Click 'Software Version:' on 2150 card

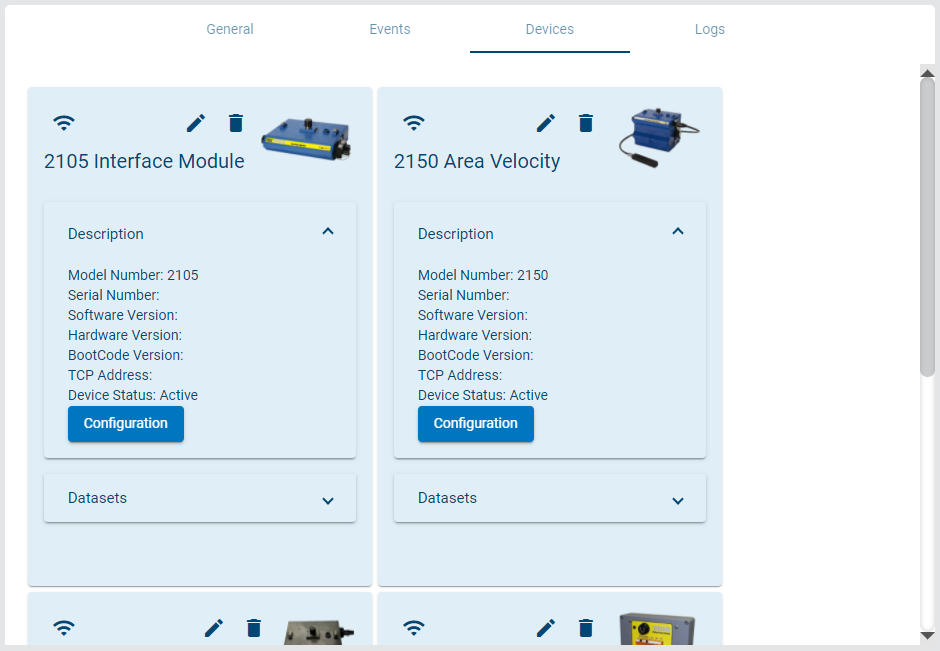click(x=473, y=315)
